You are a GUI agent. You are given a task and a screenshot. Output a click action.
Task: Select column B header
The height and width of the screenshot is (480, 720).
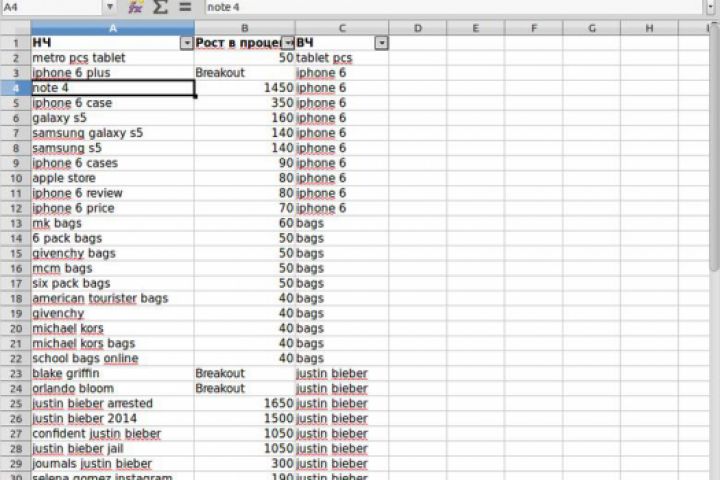tap(245, 28)
